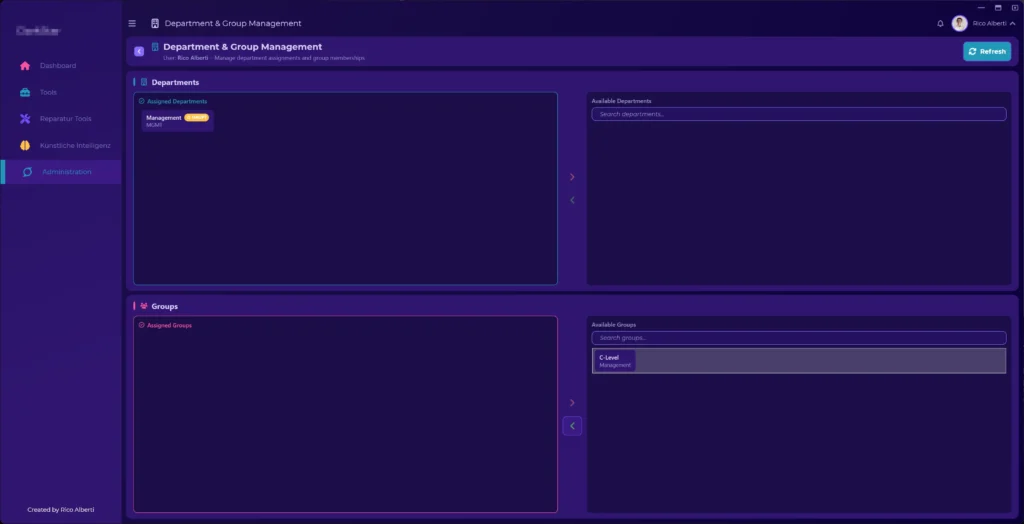Click the Search departments field

click(799, 114)
